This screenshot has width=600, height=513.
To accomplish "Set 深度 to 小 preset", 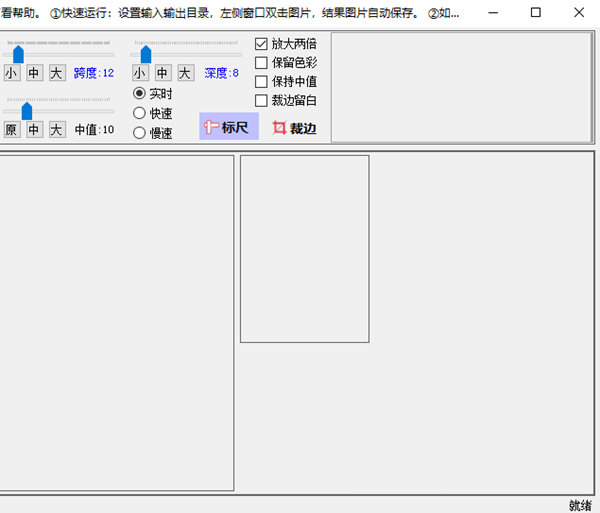I will [140, 73].
